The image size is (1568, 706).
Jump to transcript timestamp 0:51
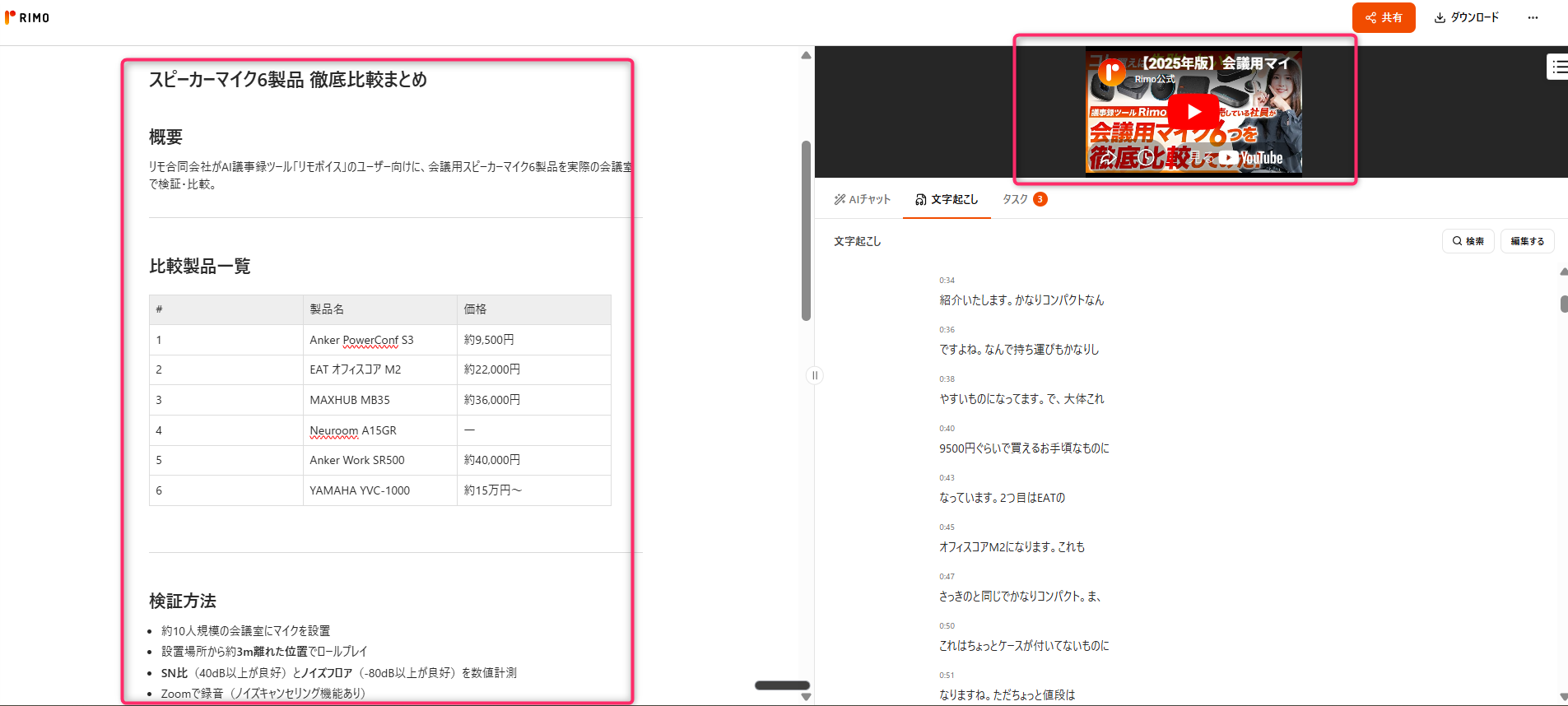[x=947, y=676]
